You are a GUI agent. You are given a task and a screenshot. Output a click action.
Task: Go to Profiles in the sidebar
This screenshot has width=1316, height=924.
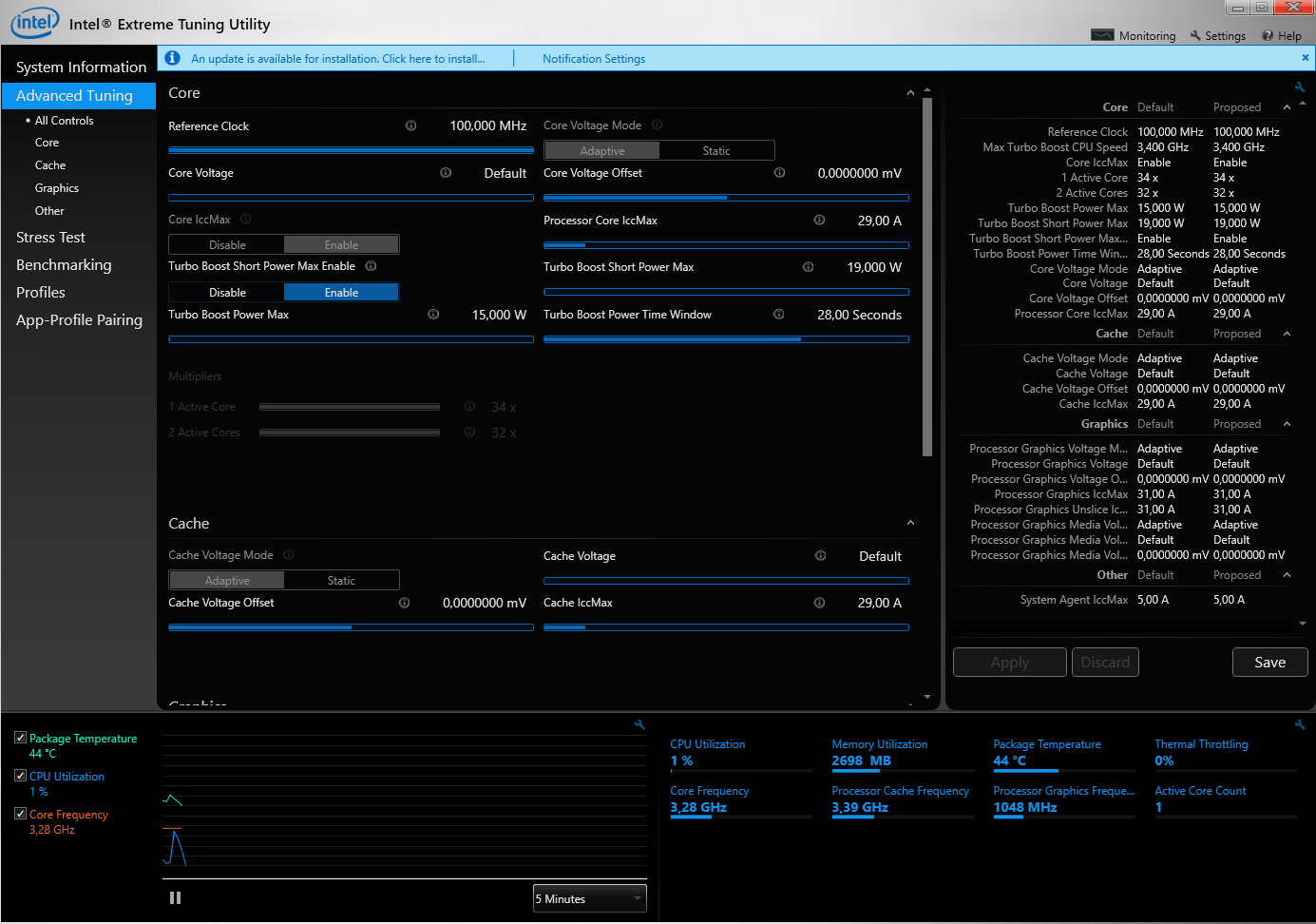point(41,293)
